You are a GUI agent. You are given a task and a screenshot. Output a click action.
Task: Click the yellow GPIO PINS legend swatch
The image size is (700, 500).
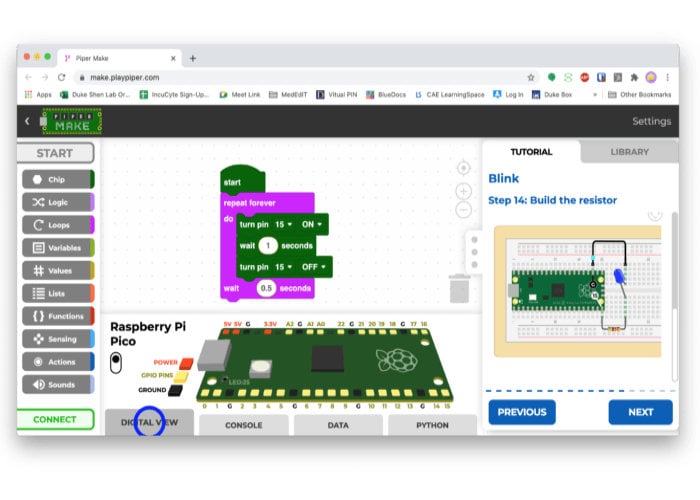pos(181,377)
